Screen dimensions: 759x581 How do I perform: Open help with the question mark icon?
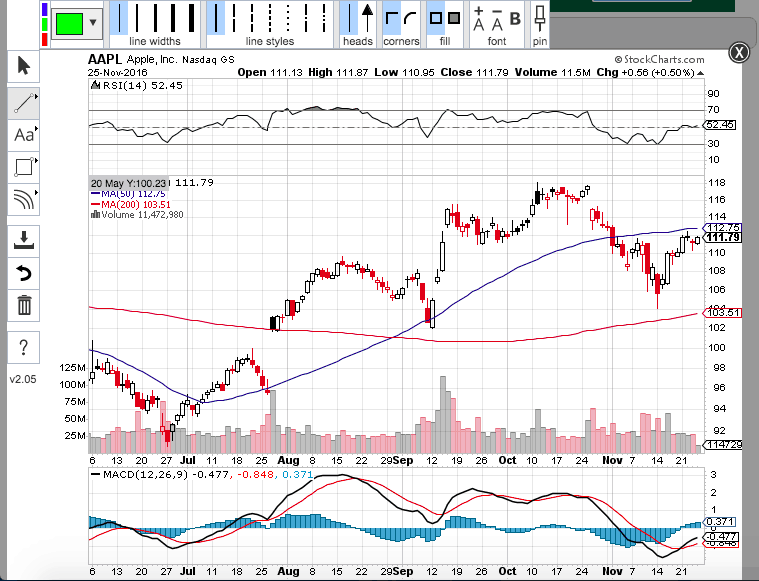click(x=23, y=348)
